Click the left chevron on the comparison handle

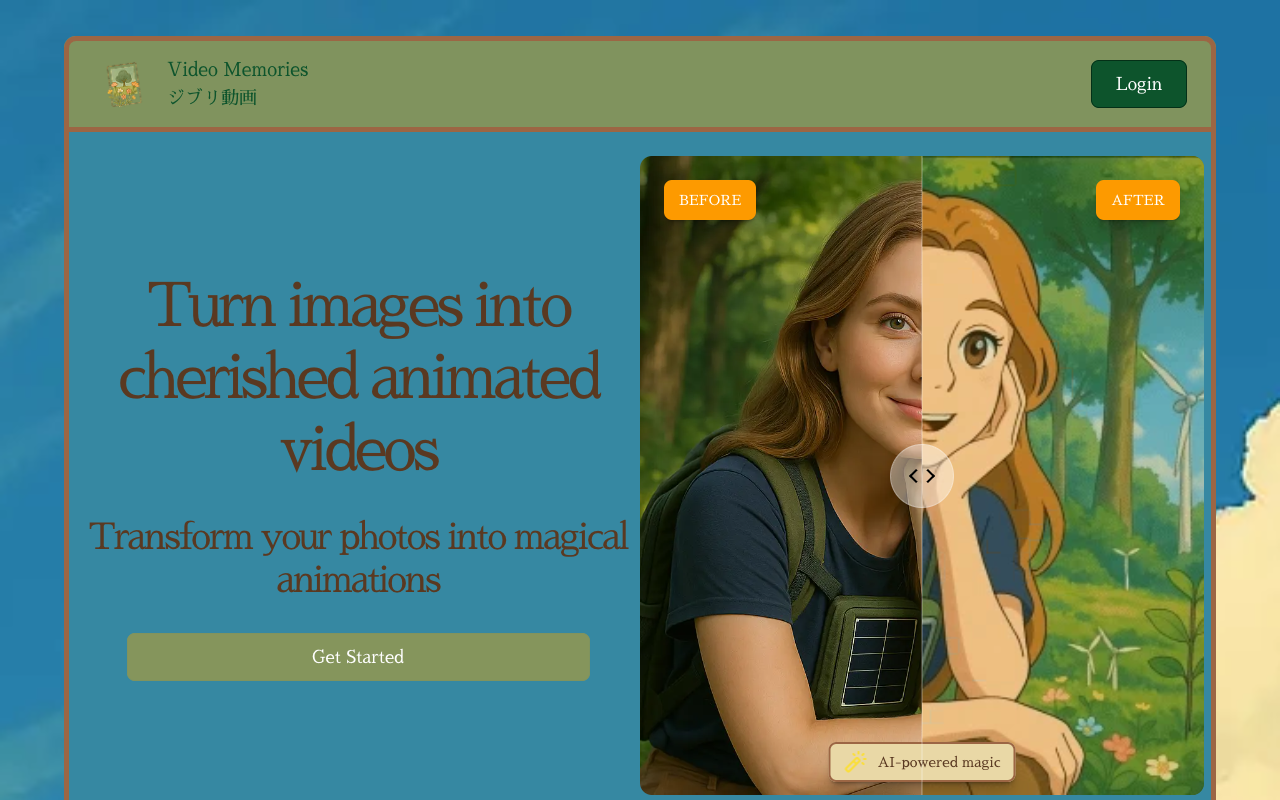[913, 475]
